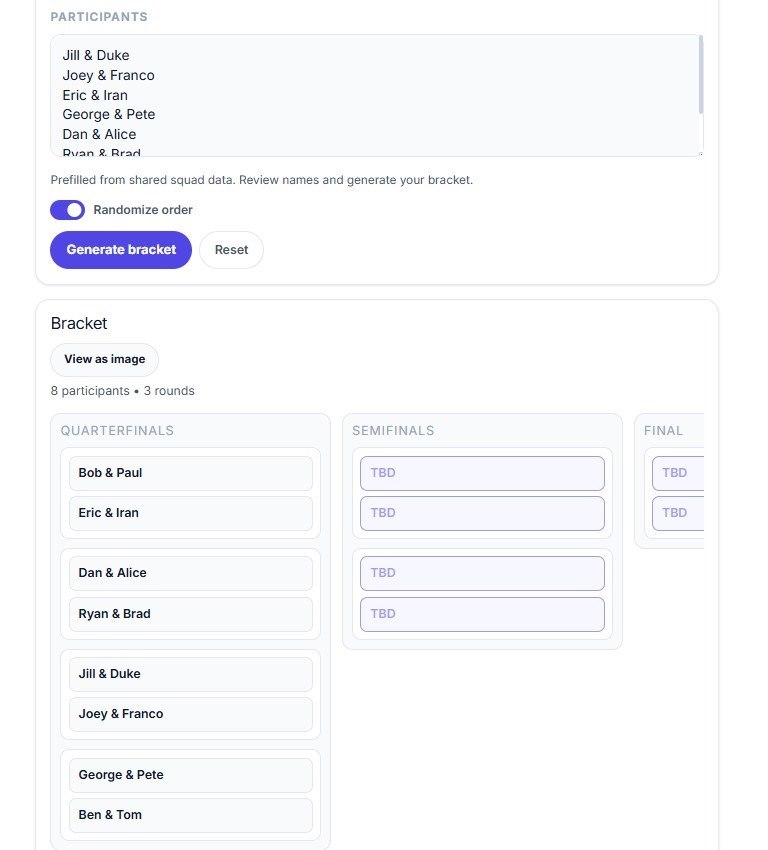The height and width of the screenshot is (850, 768).
Task: Click Joey & Franco bracket entry
Action: coord(190,714)
